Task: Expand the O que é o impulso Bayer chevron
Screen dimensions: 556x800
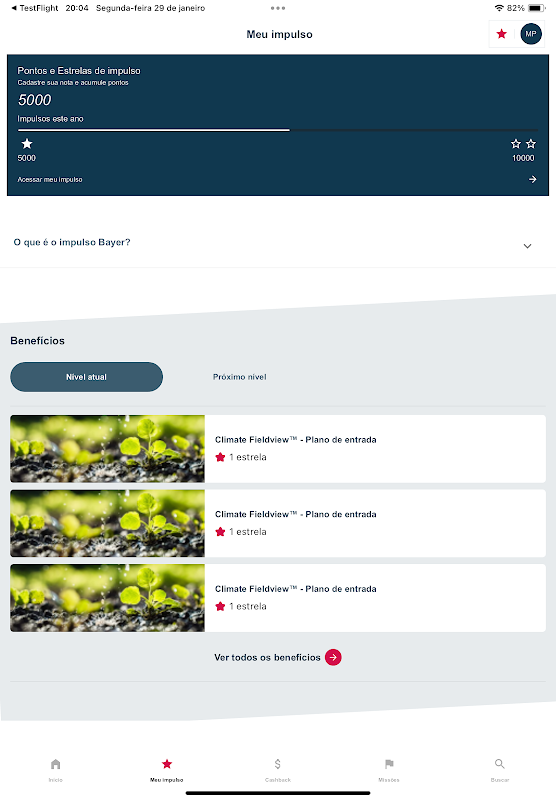Action: tap(527, 246)
